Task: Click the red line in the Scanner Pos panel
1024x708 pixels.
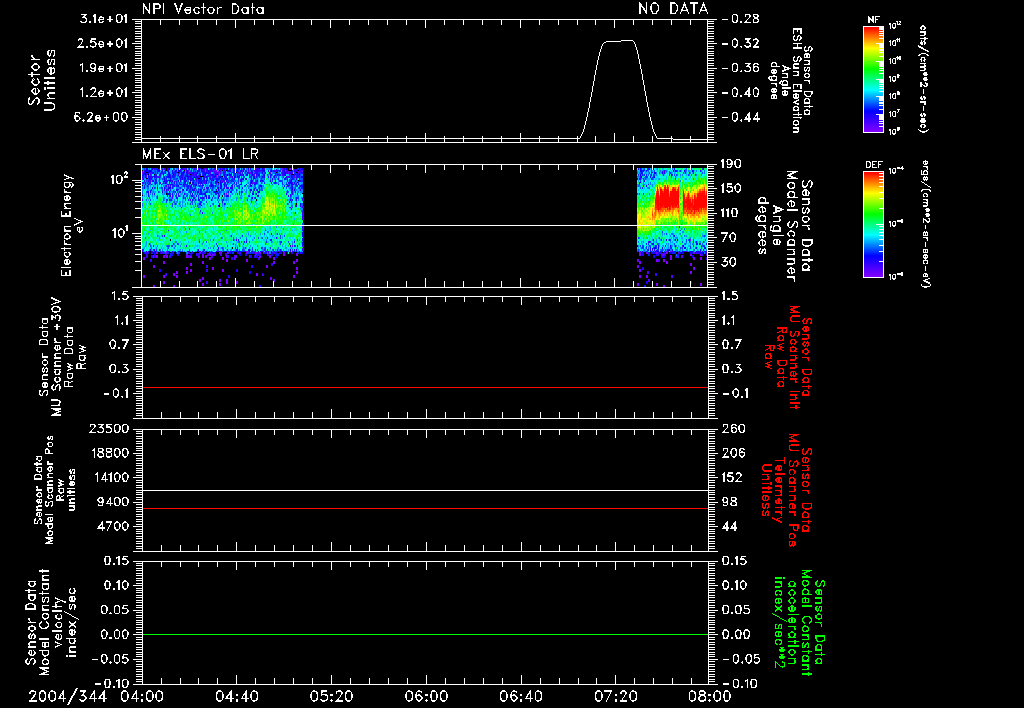Action: click(424, 508)
